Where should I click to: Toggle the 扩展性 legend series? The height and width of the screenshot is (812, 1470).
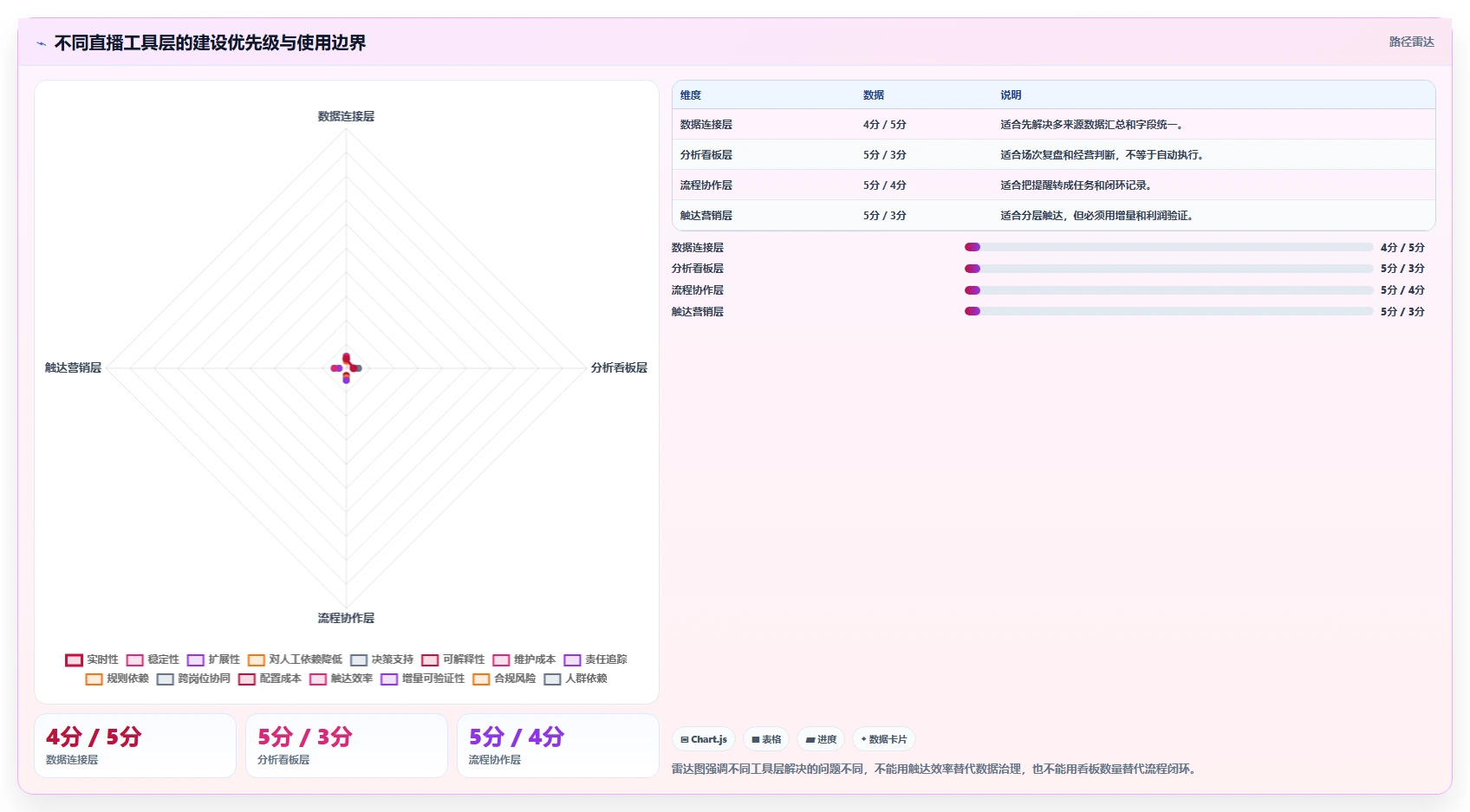click(x=213, y=659)
